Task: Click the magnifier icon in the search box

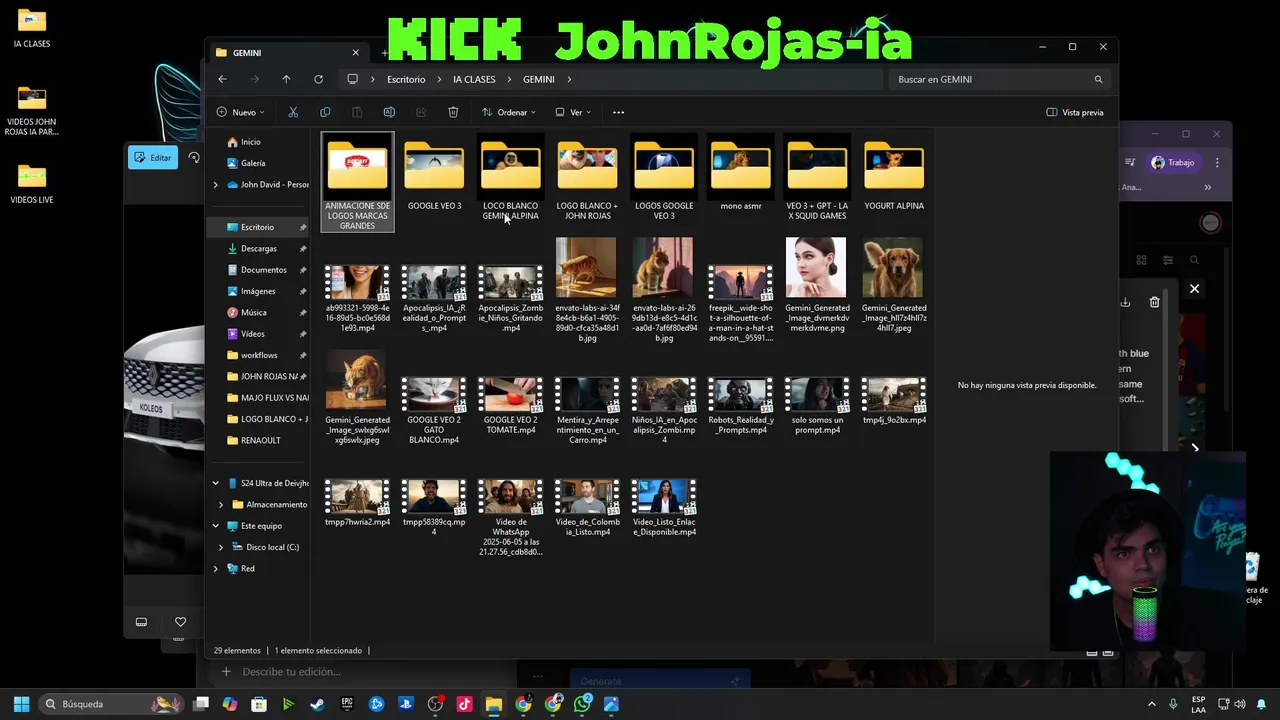Action: coord(1098,79)
